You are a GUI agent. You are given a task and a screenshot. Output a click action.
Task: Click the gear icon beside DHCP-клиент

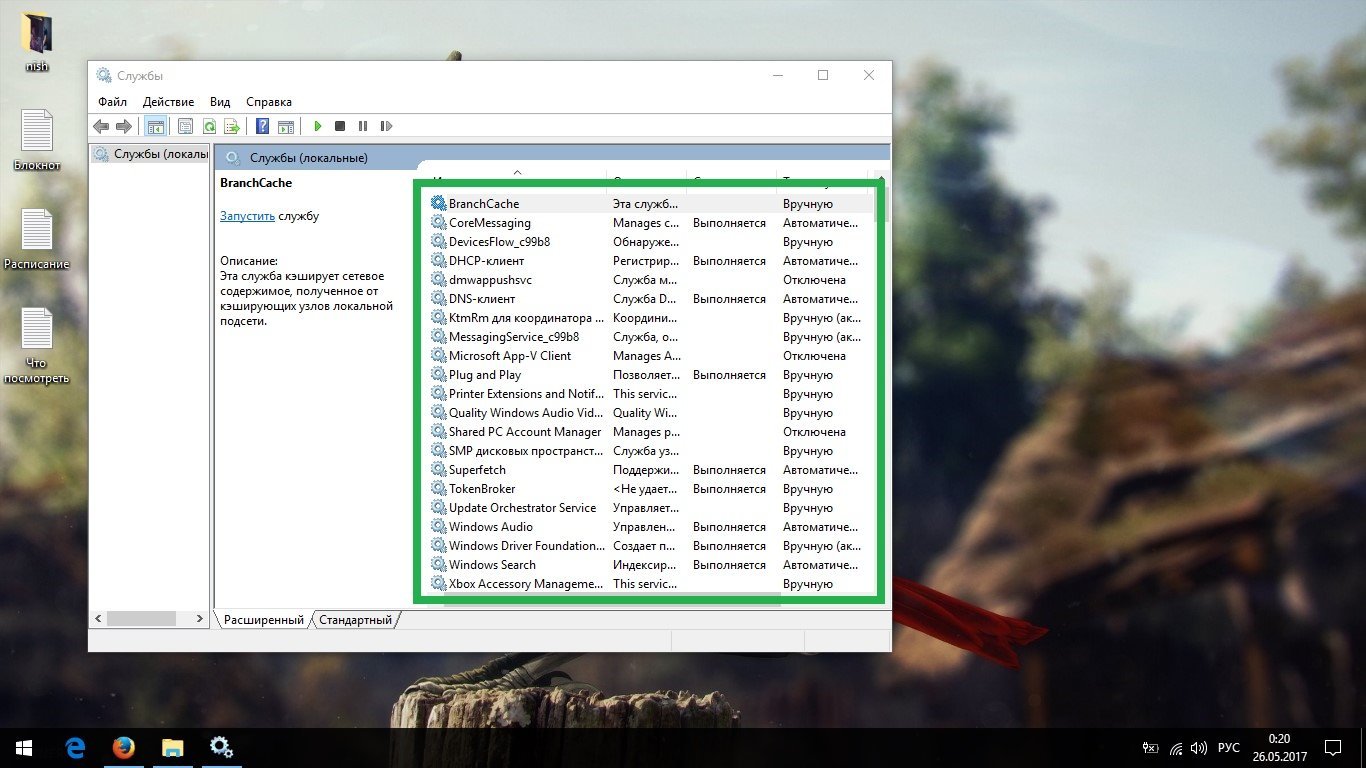438,260
